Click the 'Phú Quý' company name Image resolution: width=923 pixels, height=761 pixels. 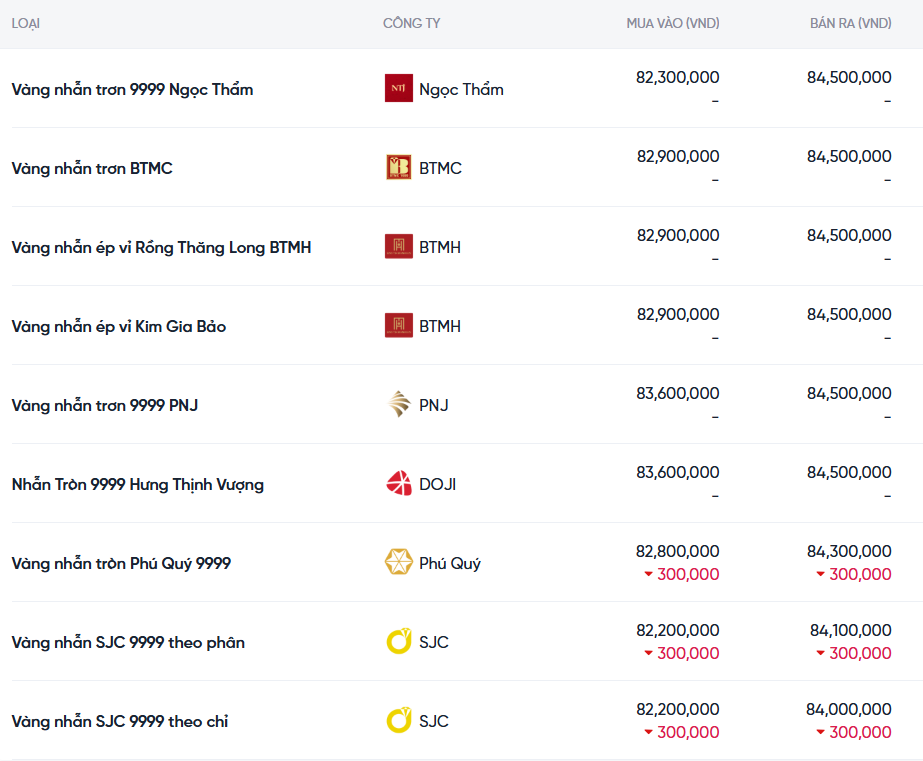(x=450, y=563)
